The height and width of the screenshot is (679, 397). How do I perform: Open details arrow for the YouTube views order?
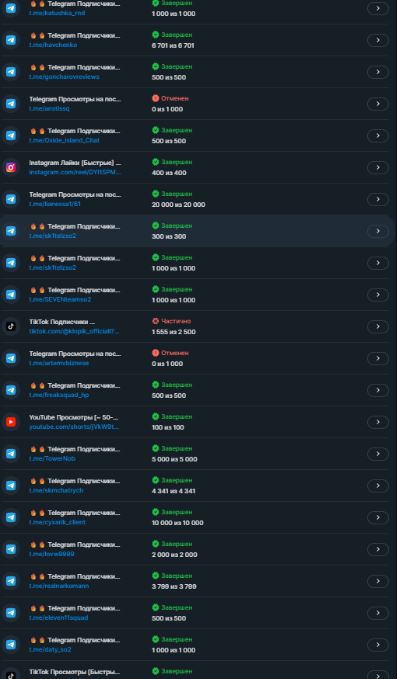[x=378, y=422]
